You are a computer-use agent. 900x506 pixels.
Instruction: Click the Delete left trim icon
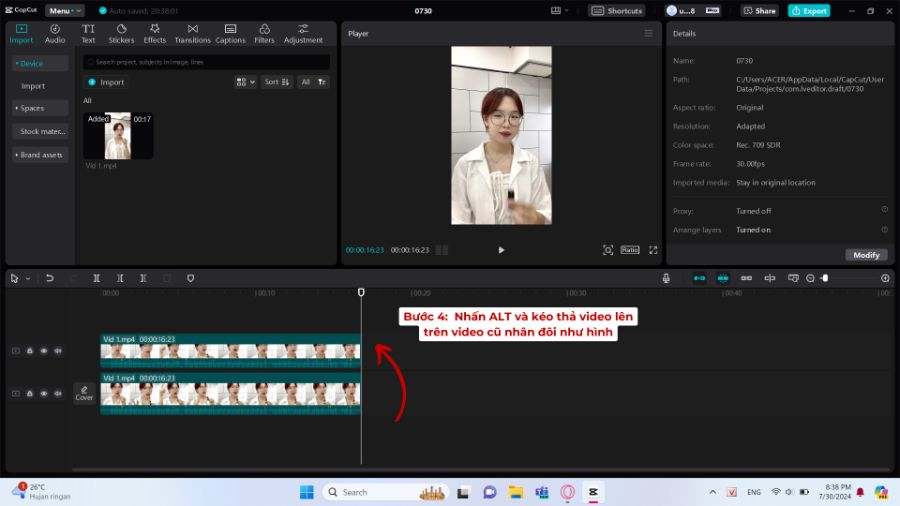[x=120, y=278]
